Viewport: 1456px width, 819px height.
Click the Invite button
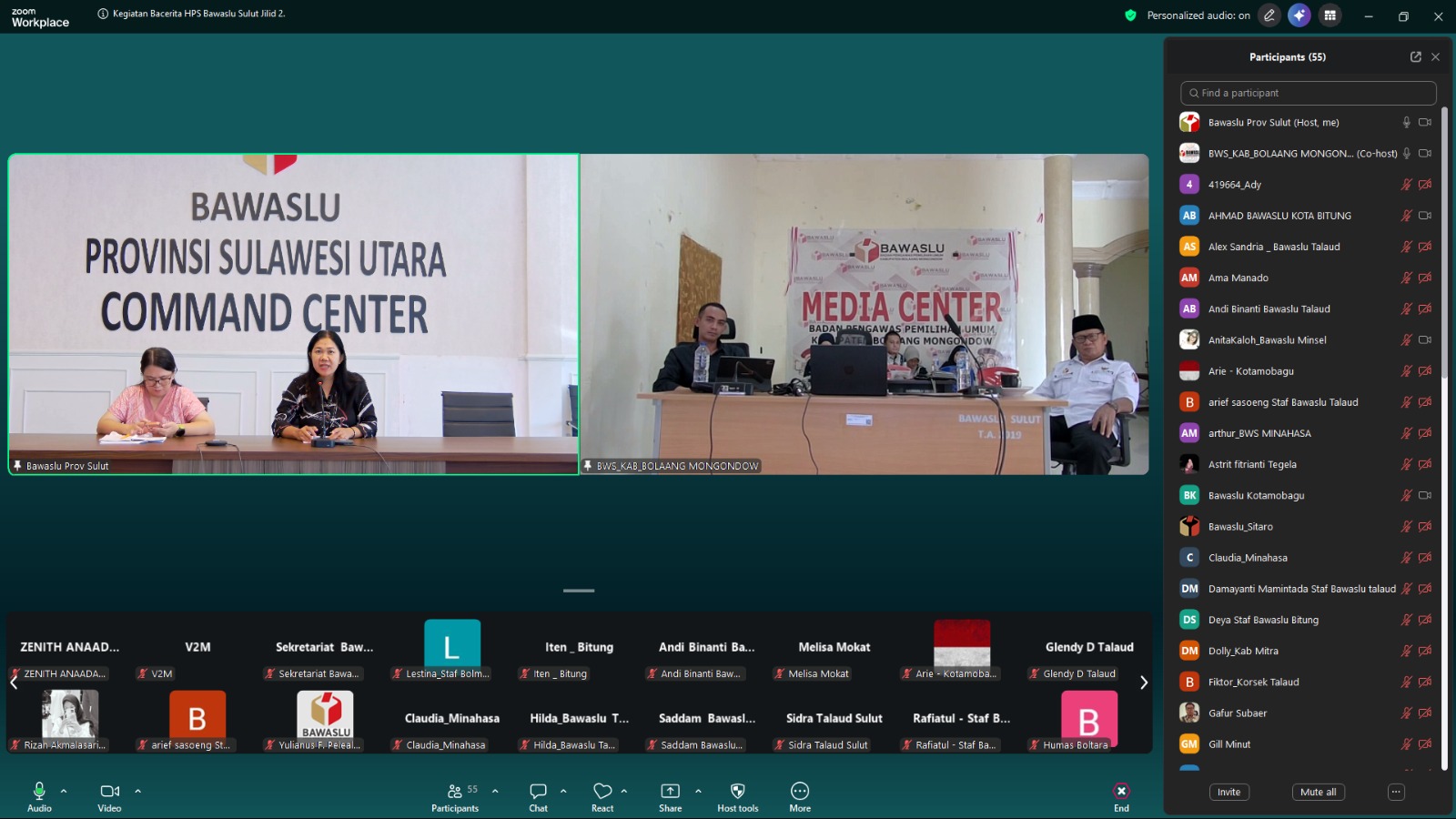pyautogui.click(x=1228, y=792)
